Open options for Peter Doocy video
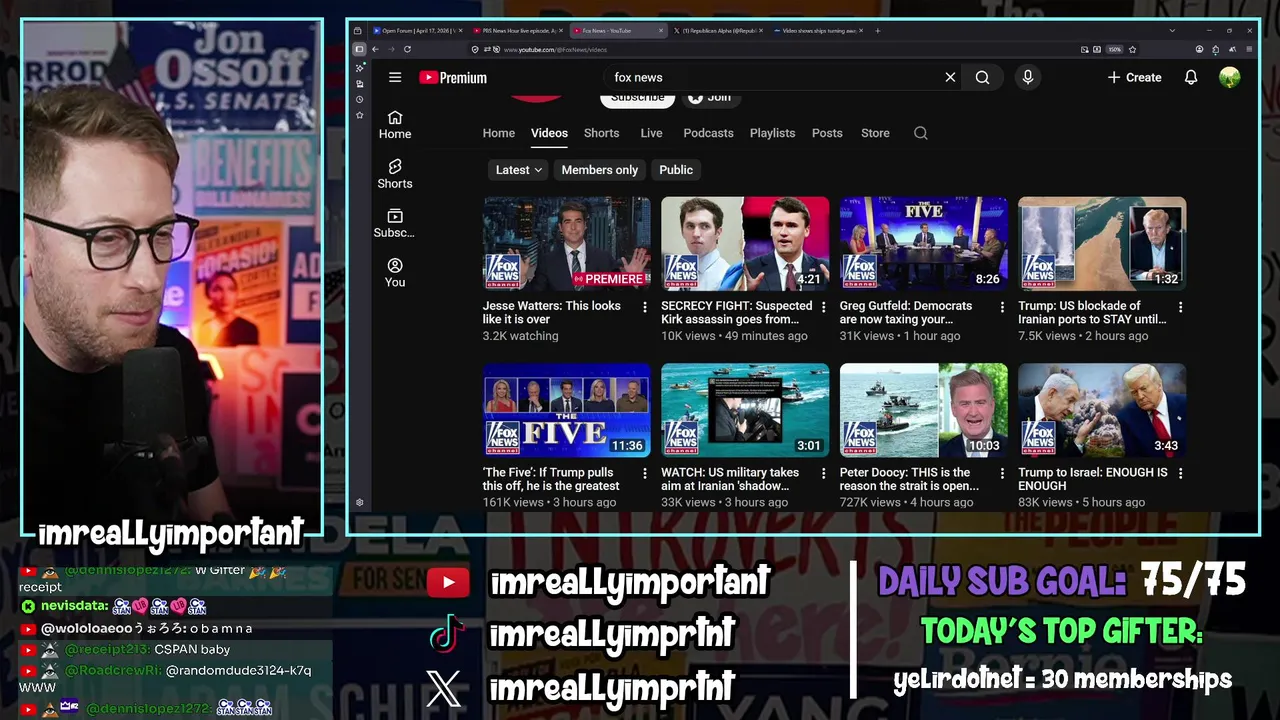1280x720 pixels. coord(1002,473)
